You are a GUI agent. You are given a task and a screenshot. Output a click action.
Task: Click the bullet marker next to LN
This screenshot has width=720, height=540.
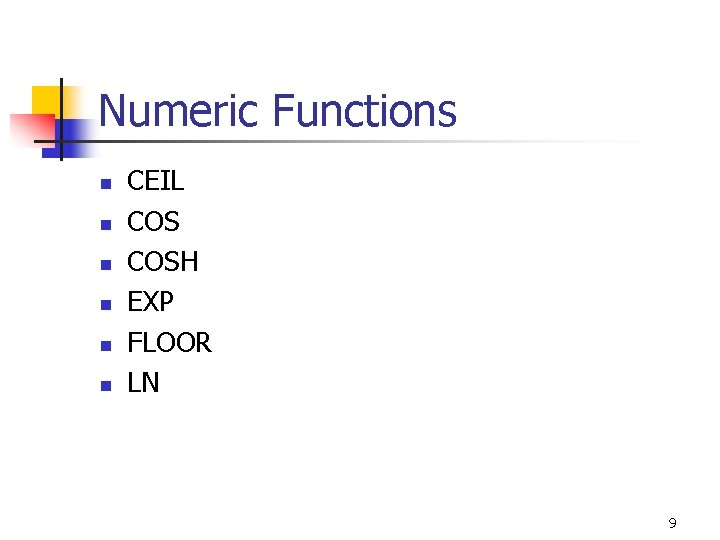click(x=103, y=385)
